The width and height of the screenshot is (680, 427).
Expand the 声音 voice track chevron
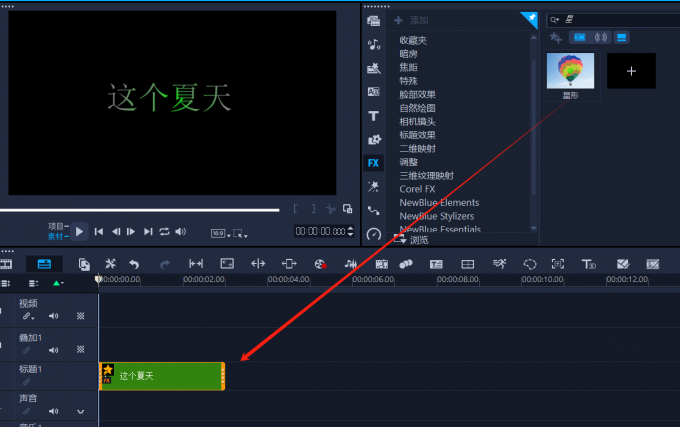click(x=81, y=411)
